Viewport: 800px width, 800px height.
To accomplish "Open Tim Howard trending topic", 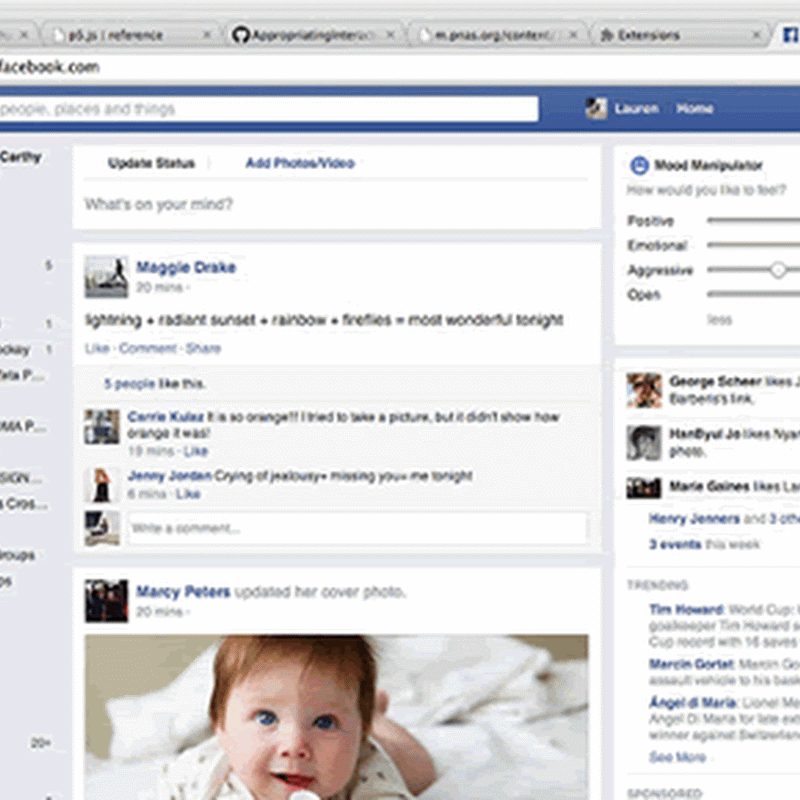I will tap(686, 609).
